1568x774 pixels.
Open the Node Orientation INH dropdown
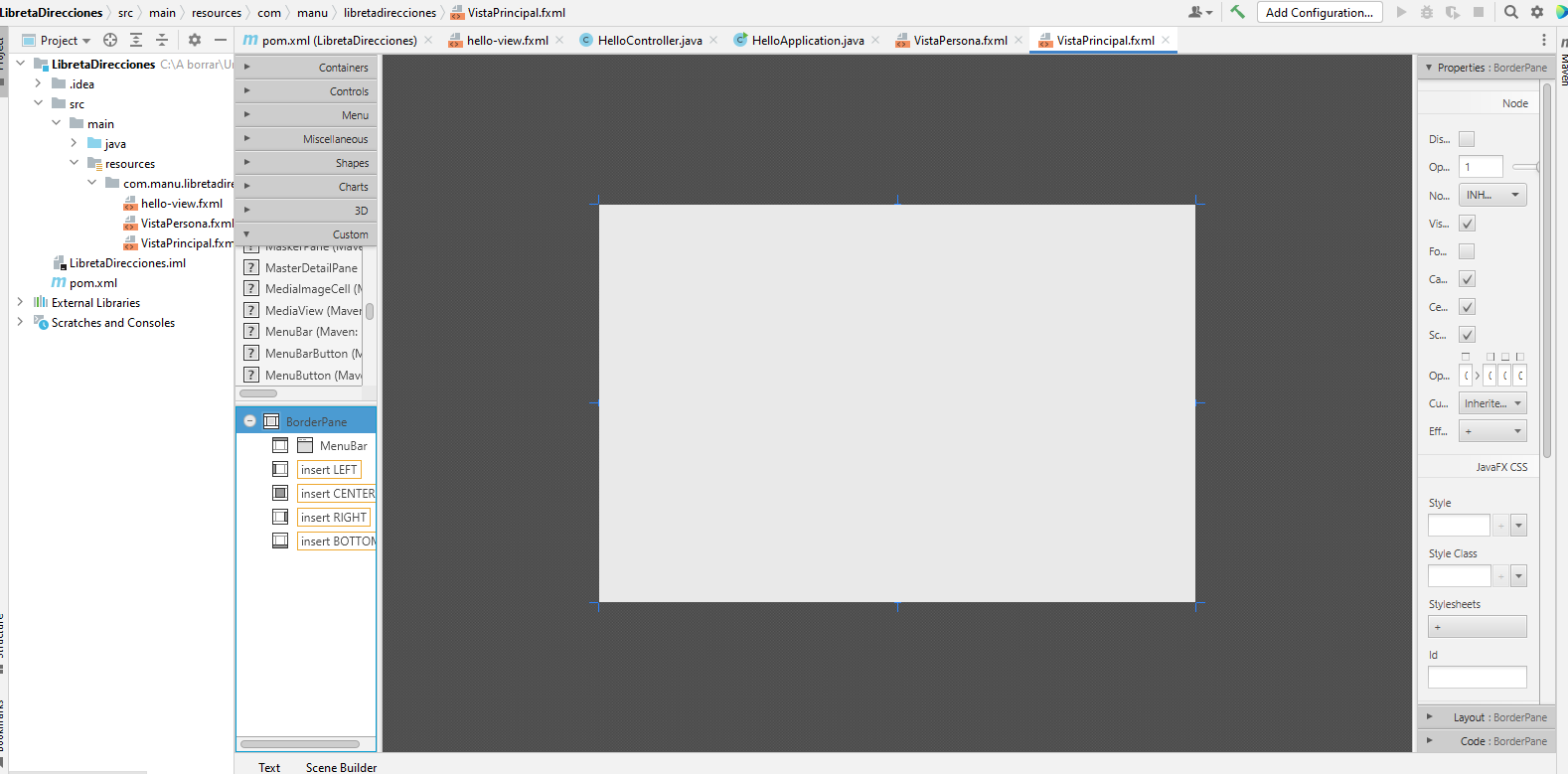tap(1492, 195)
